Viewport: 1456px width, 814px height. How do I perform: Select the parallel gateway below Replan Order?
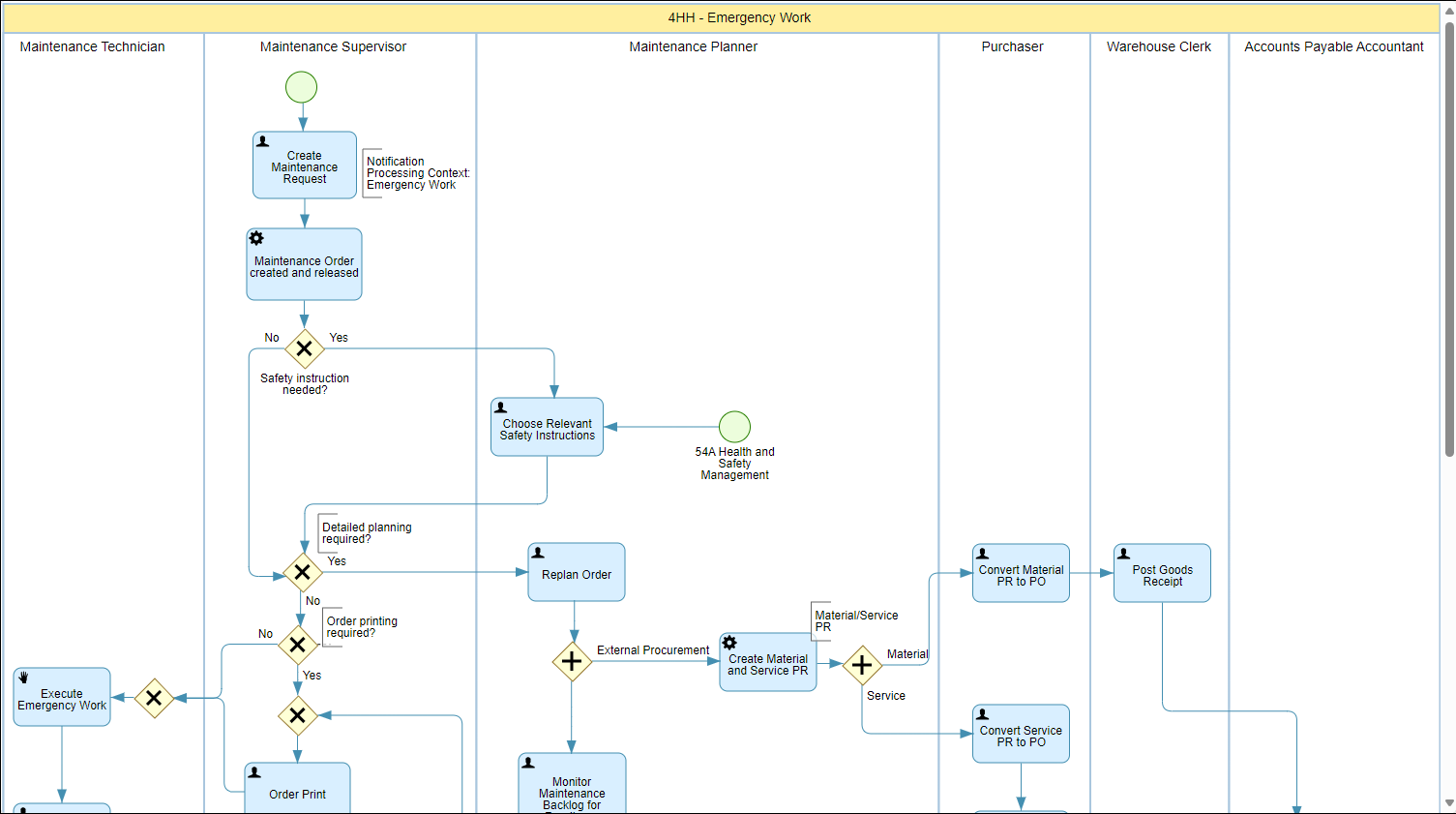click(x=572, y=661)
